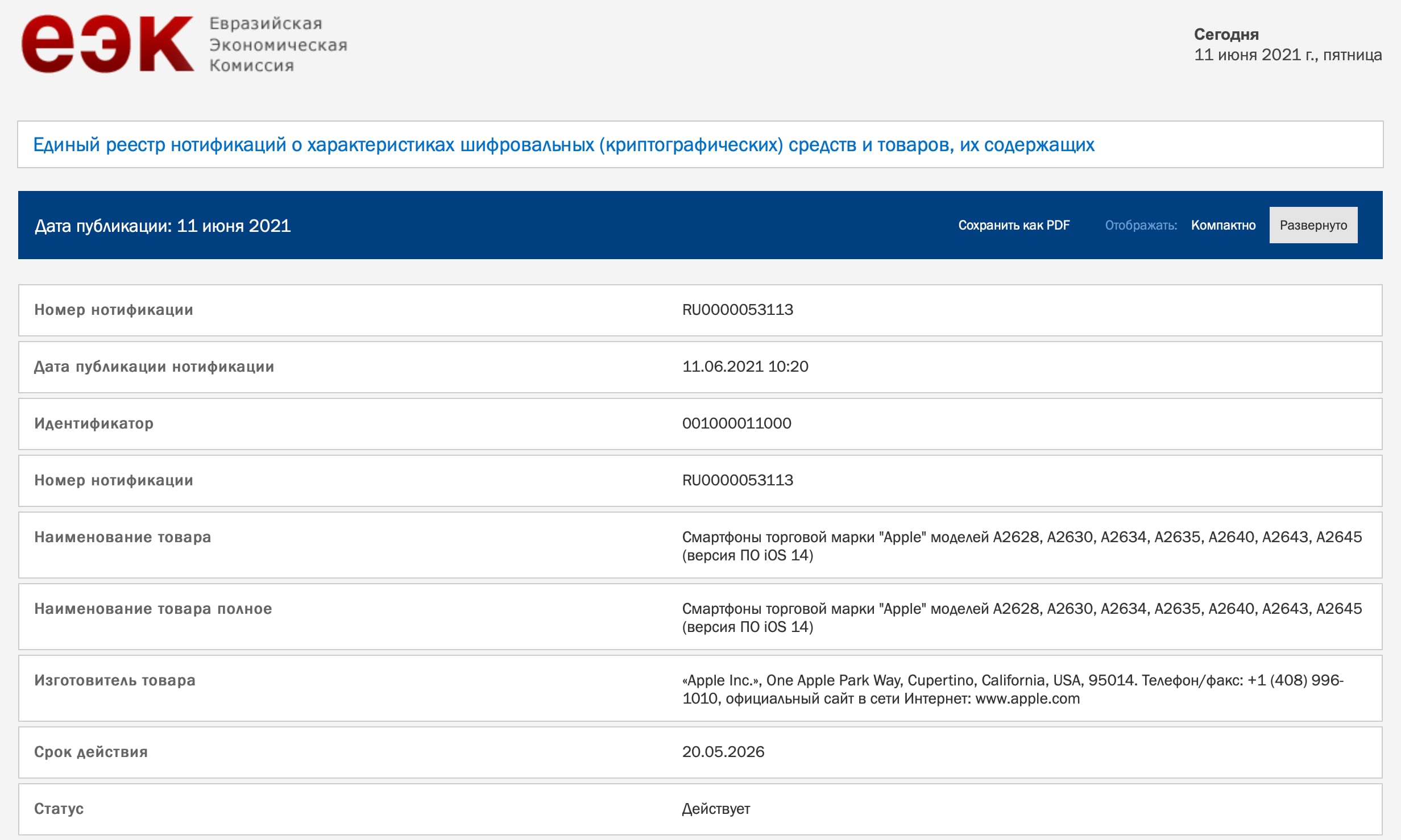Click the Наименование товара полное value
Viewport: 1401px width, 840px height.
coord(1021,617)
